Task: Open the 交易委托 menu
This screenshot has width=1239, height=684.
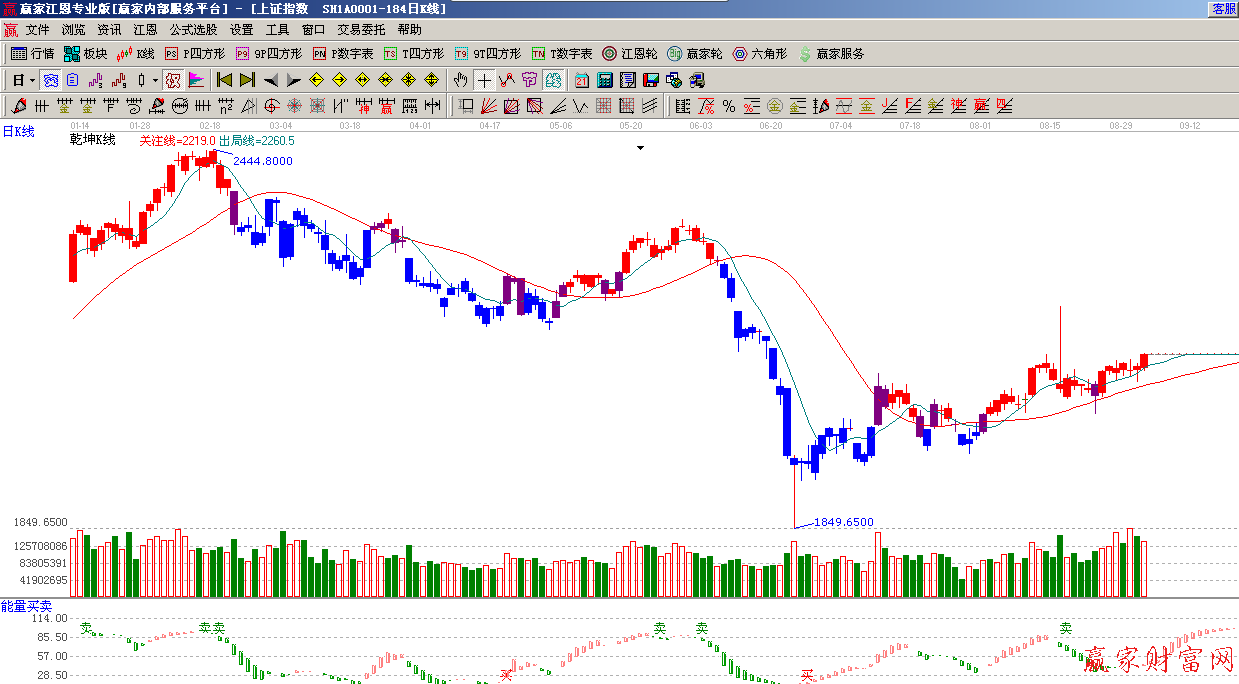Action: tap(360, 30)
